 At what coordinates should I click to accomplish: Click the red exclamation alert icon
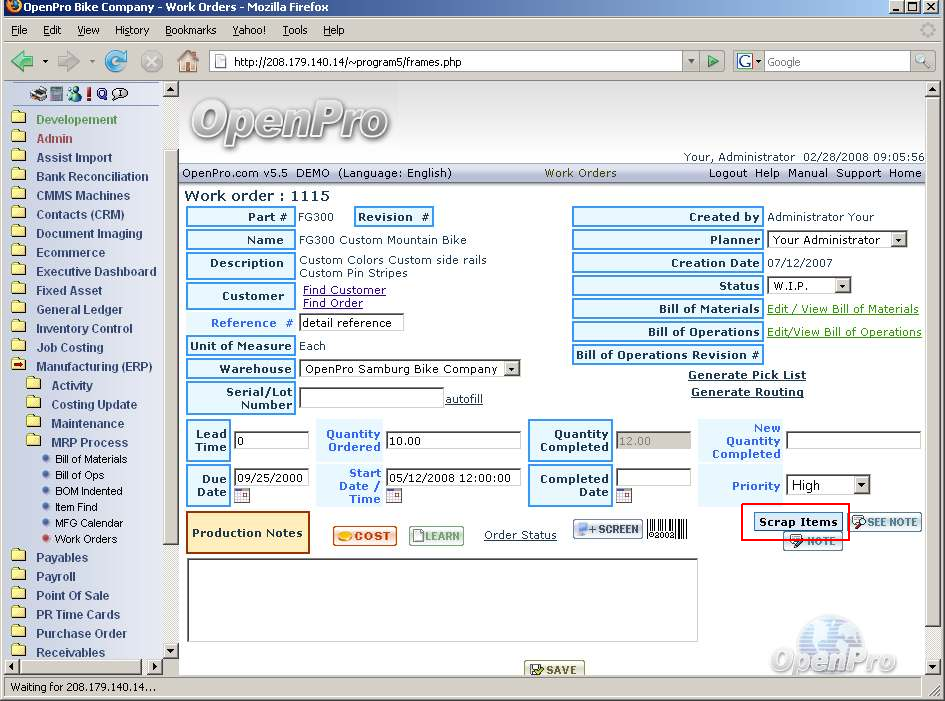point(88,94)
